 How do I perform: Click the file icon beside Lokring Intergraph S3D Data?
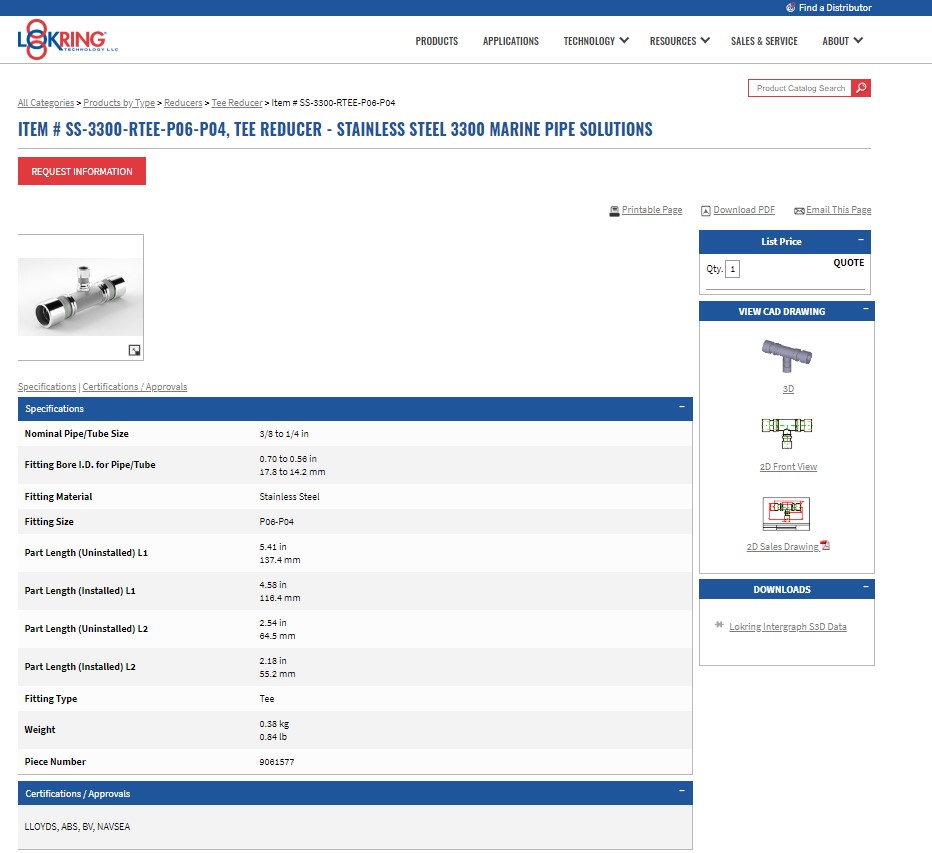(719, 625)
